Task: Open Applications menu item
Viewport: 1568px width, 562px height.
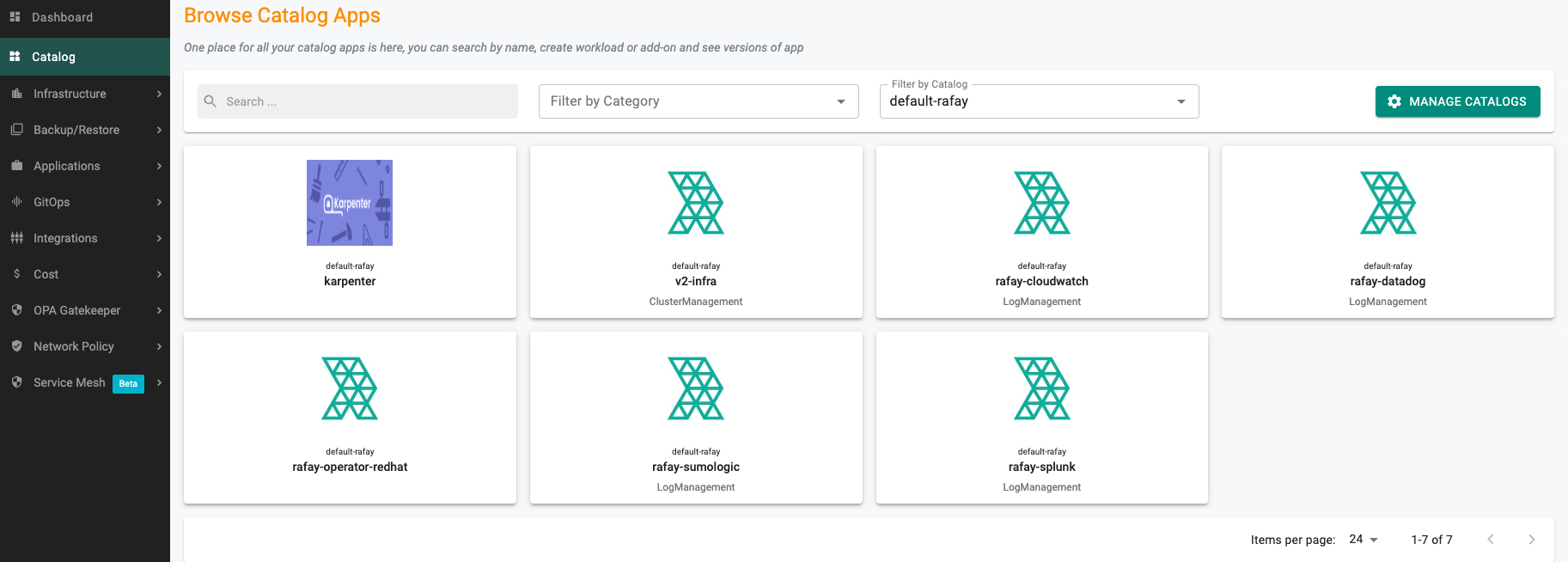Action: tap(85, 166)
